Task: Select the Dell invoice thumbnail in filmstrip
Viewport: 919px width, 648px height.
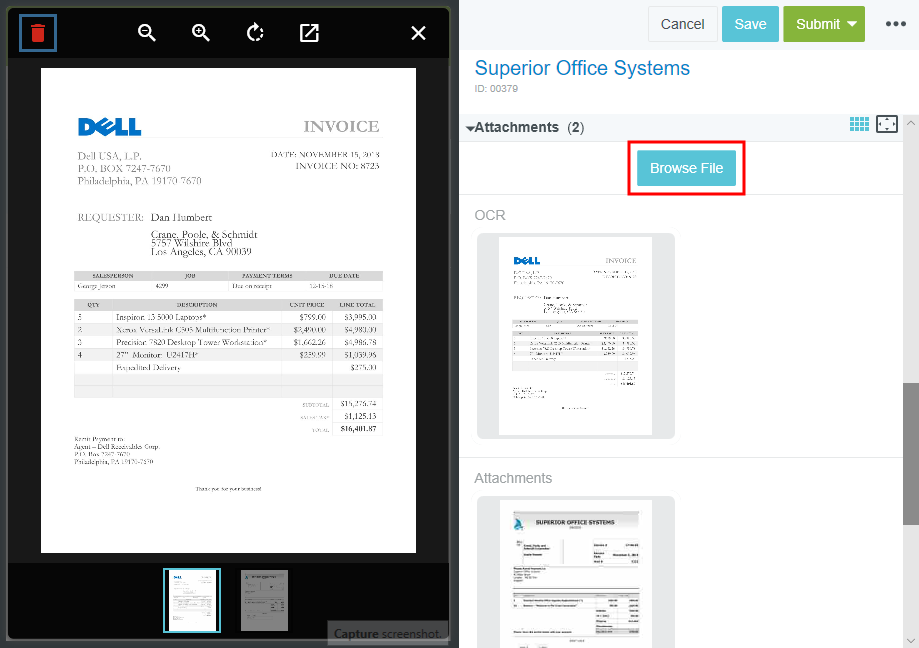Action: 191,600
